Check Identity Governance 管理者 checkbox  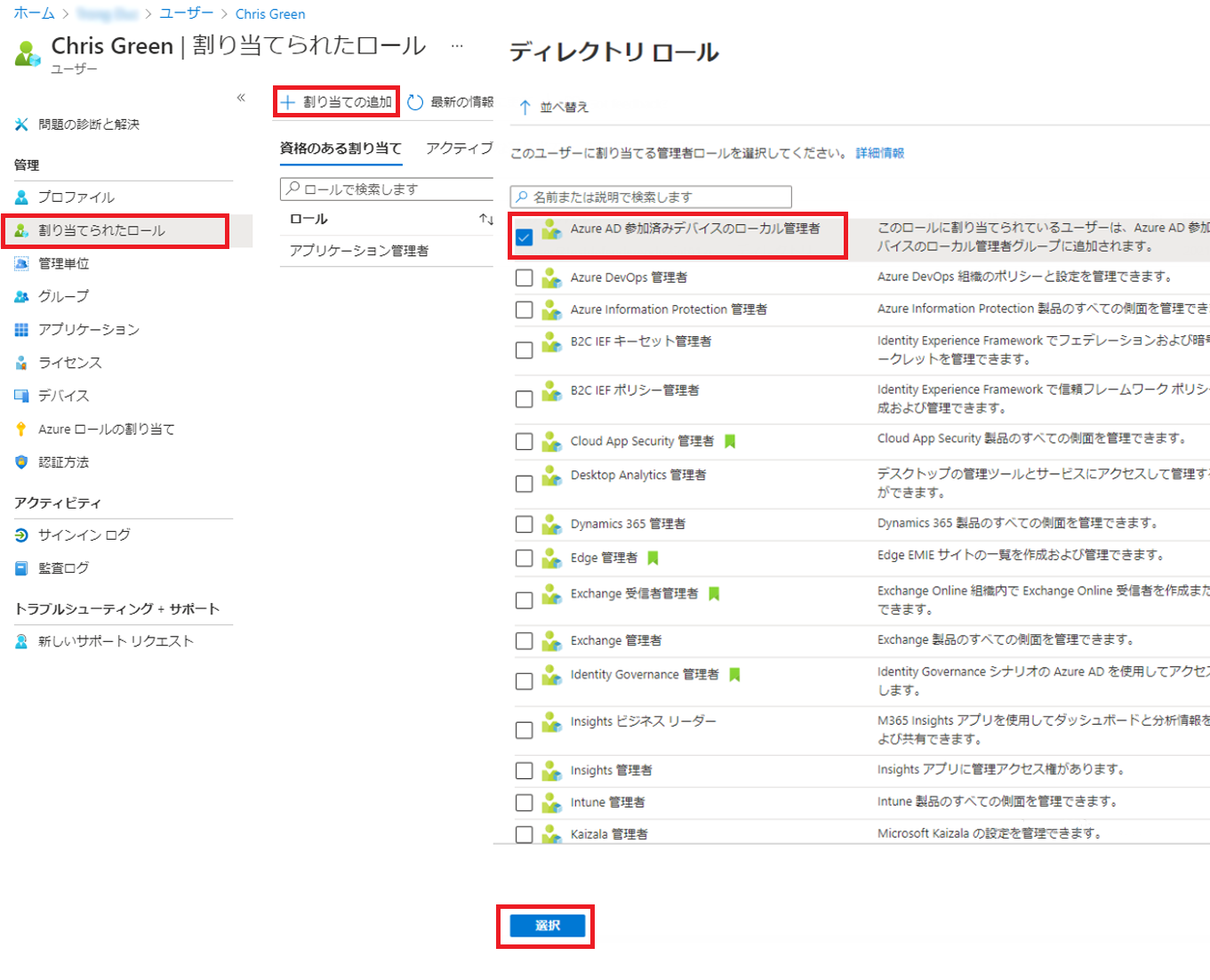525,681
